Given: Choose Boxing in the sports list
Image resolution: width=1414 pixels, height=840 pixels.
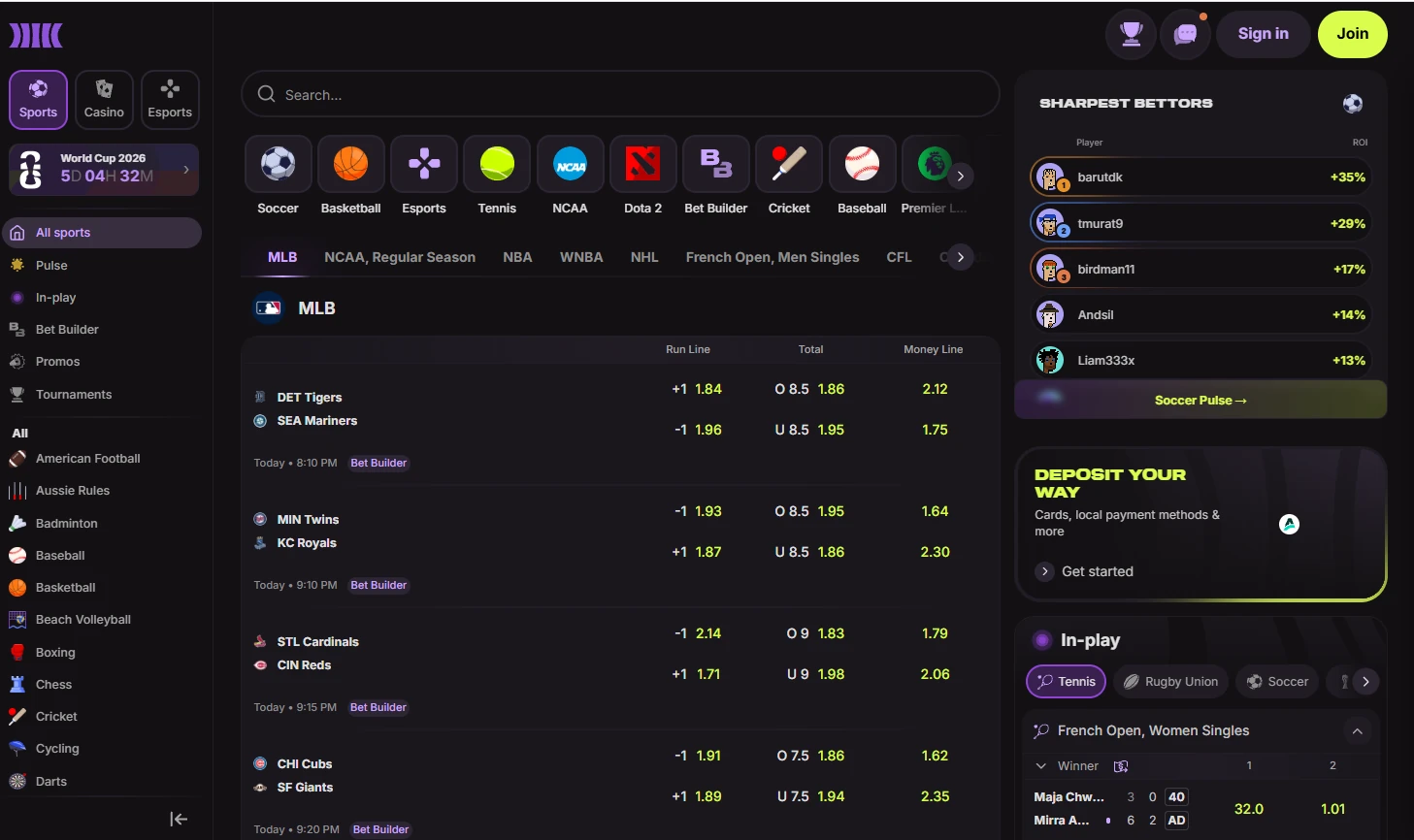Looking at the screenshot, I should (x=55, y=652).
